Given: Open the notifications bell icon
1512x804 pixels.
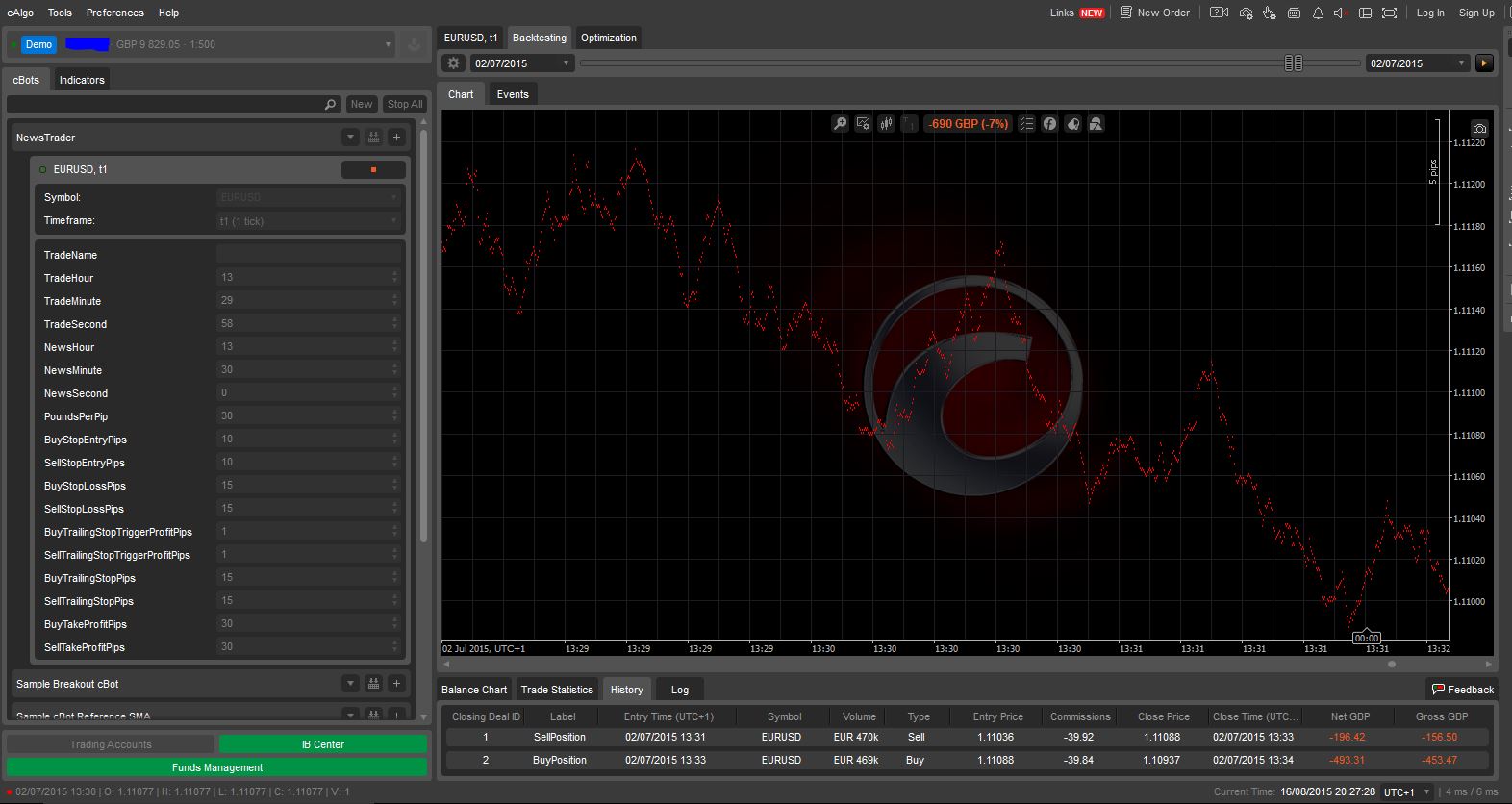Looking at the screenshot, I should 1318,13.
